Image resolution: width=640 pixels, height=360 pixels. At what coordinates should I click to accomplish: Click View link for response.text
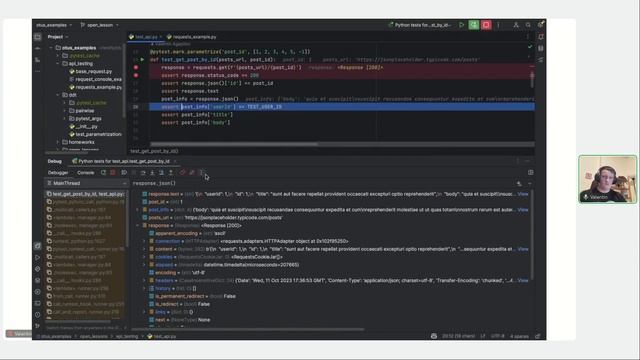tap(523, 194)
